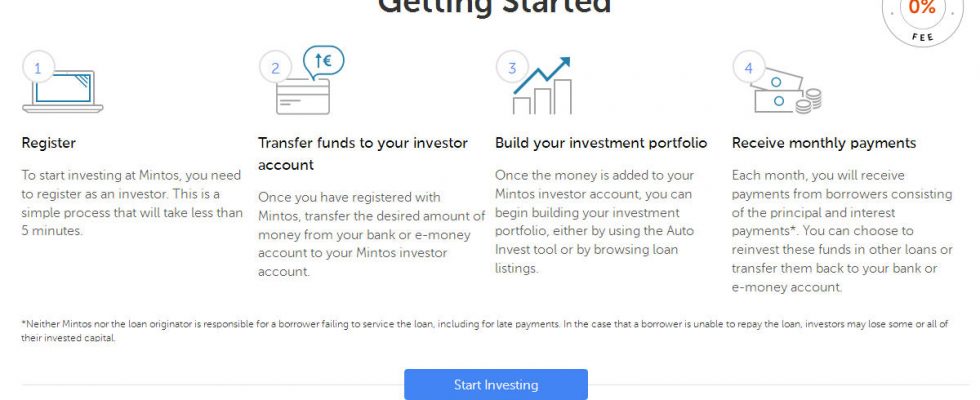The width and height of the screenshot is (980, 400).
Task: Click the euro speech bubble icon
Action: (x=323, y=62)
